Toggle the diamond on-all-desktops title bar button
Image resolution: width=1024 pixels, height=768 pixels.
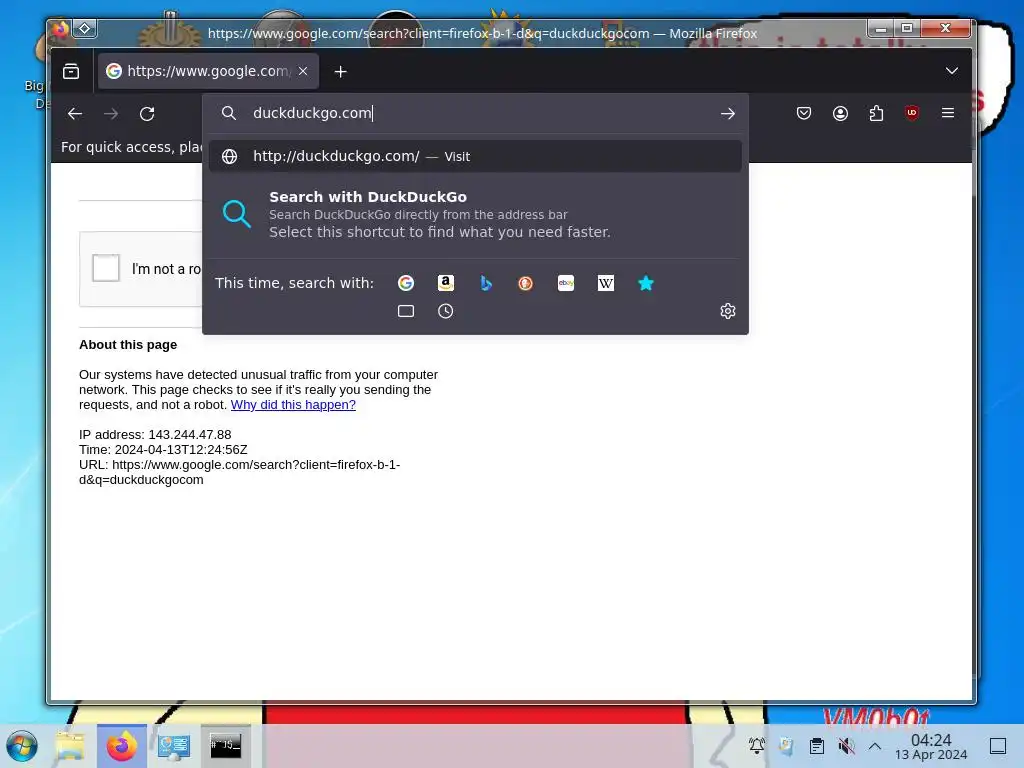(85, 29)
